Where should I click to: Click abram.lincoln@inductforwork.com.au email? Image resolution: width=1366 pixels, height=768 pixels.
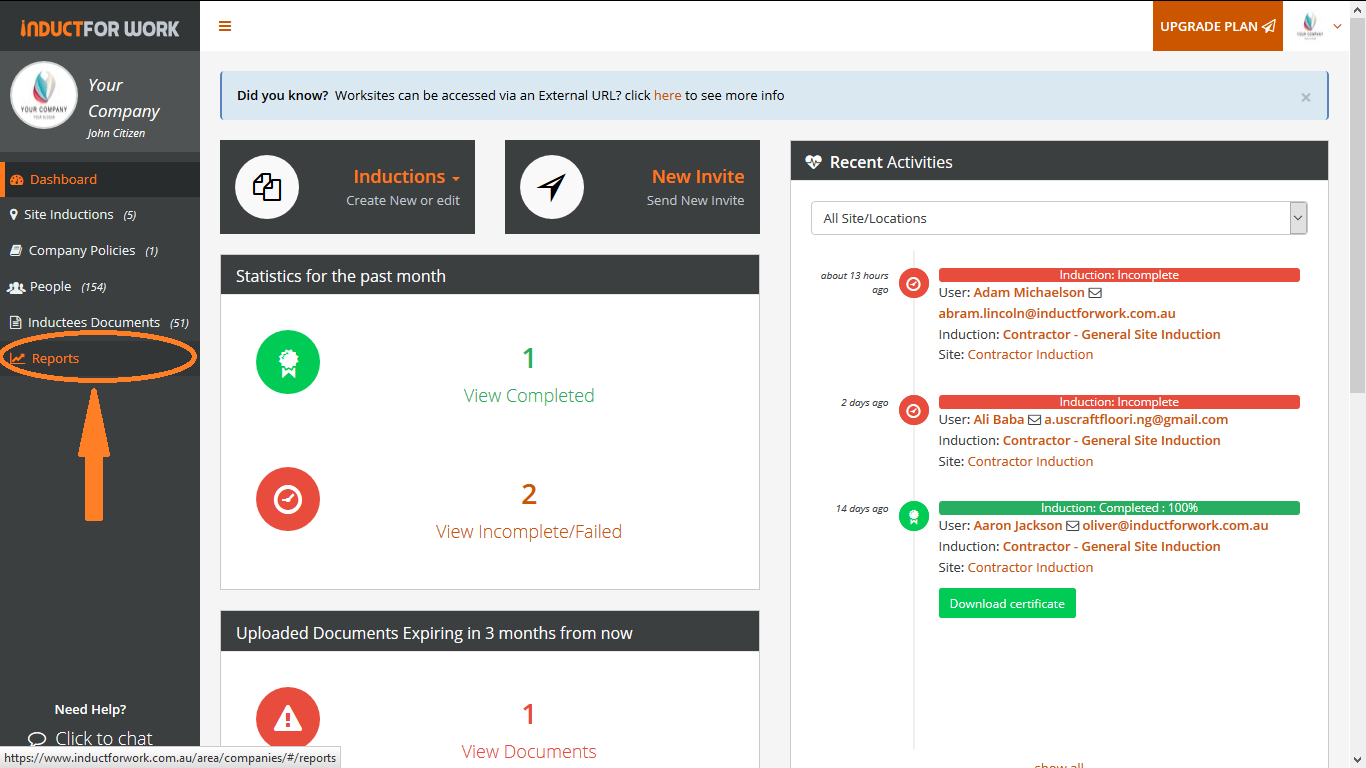[1057, 314]
